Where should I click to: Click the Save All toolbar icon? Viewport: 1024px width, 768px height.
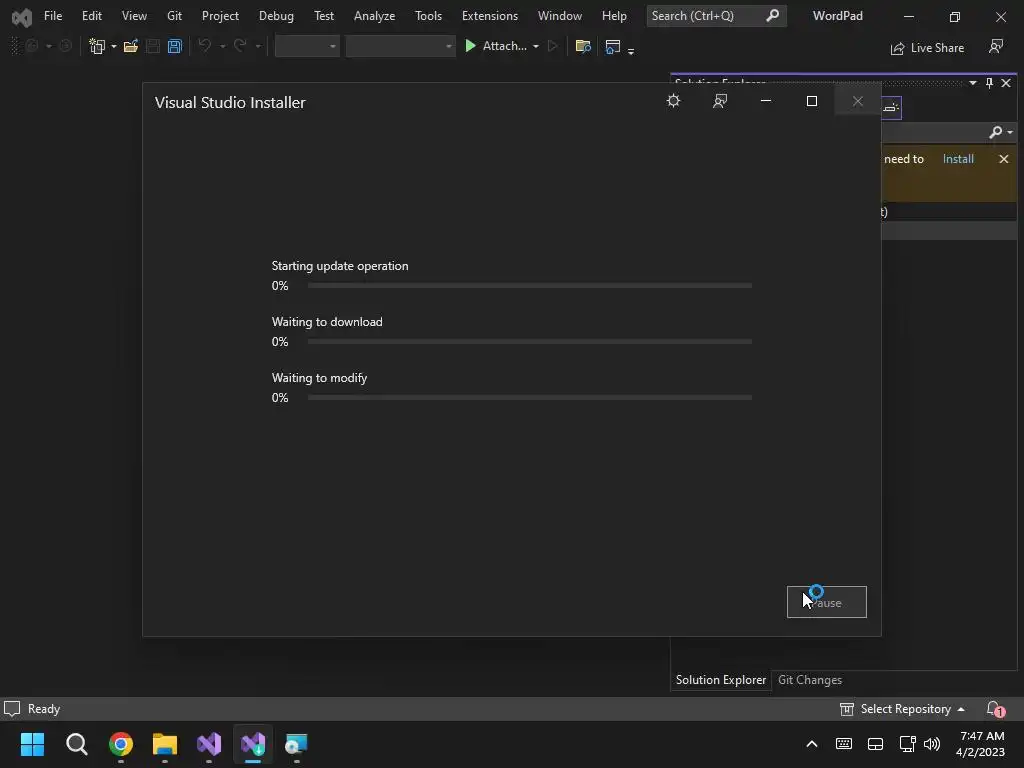pyautogui.click(x=174, y=46)
